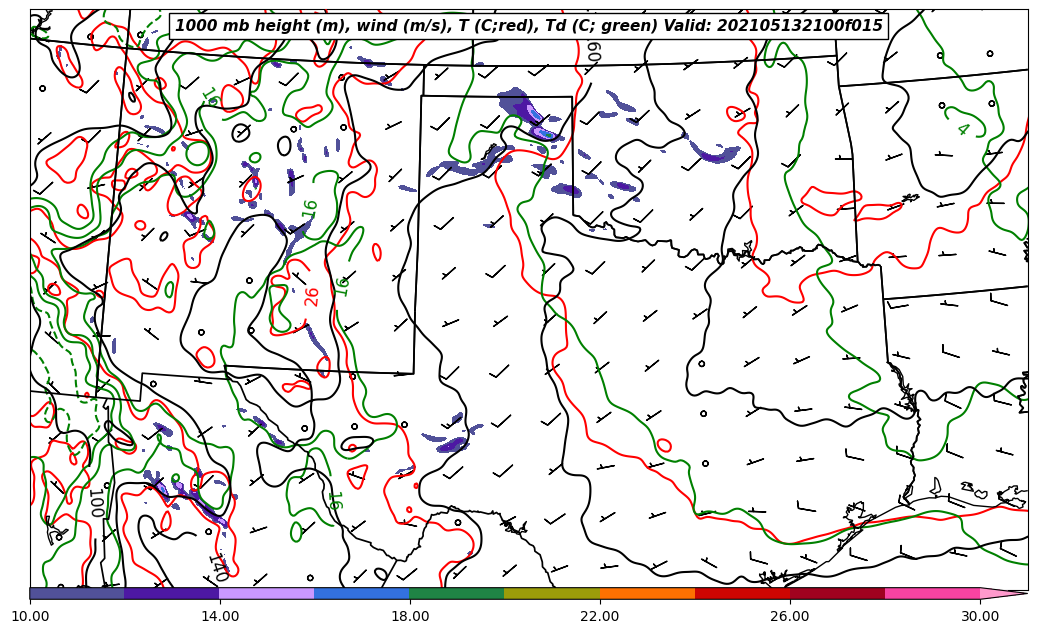1037x633 pixels.
Task: Click the 14.00 colorbar tick label
Action: point(220,616)
